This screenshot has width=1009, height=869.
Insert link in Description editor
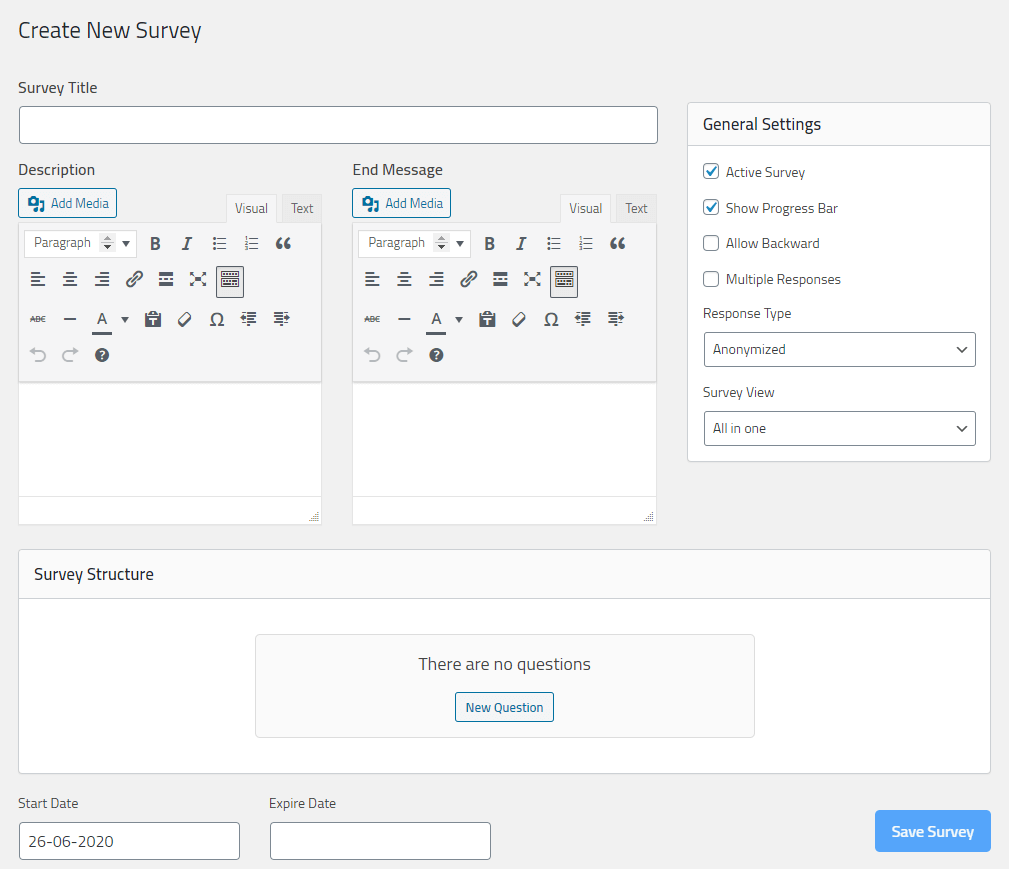coord(134,279)
